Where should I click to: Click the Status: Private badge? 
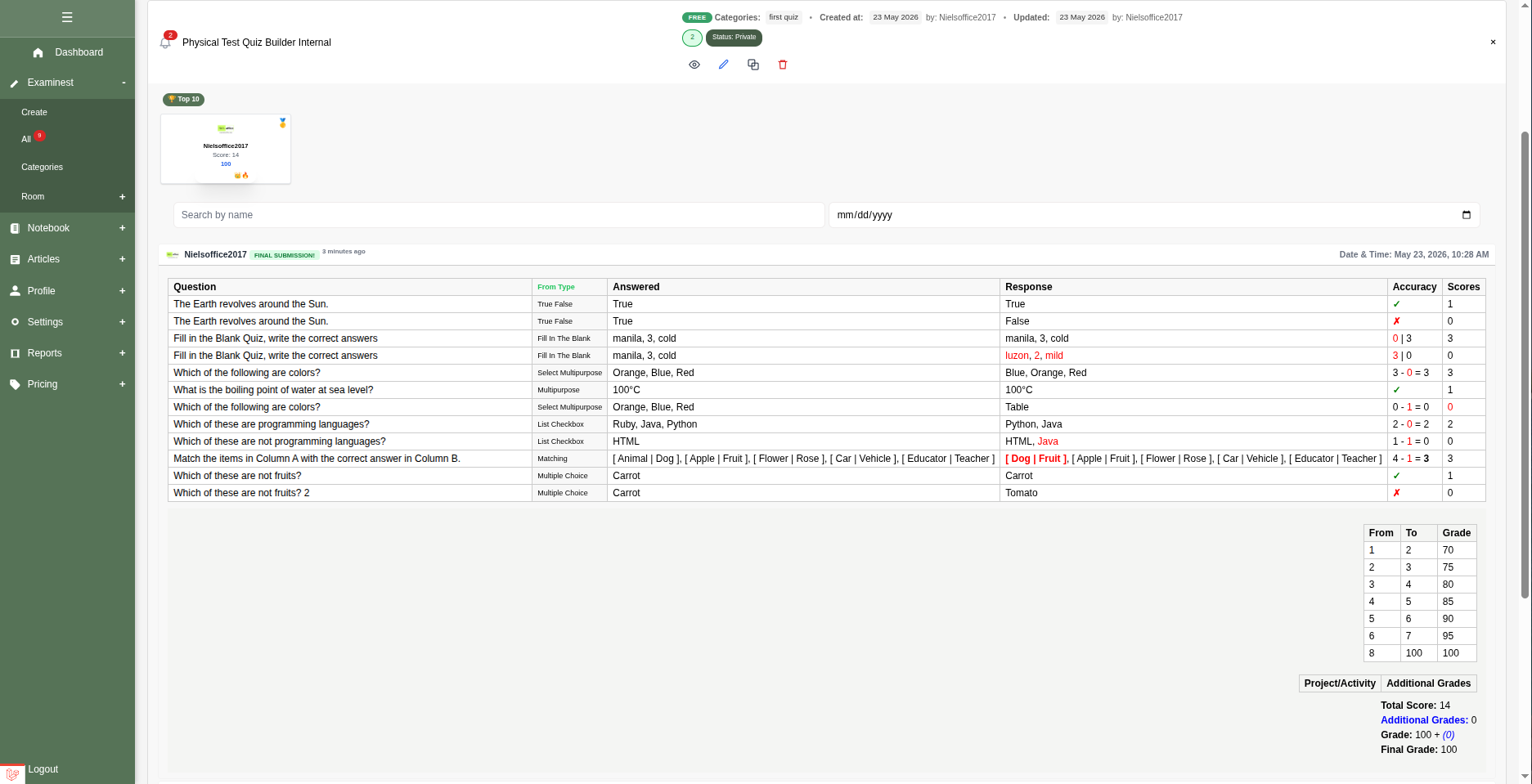tap(734, 38)
